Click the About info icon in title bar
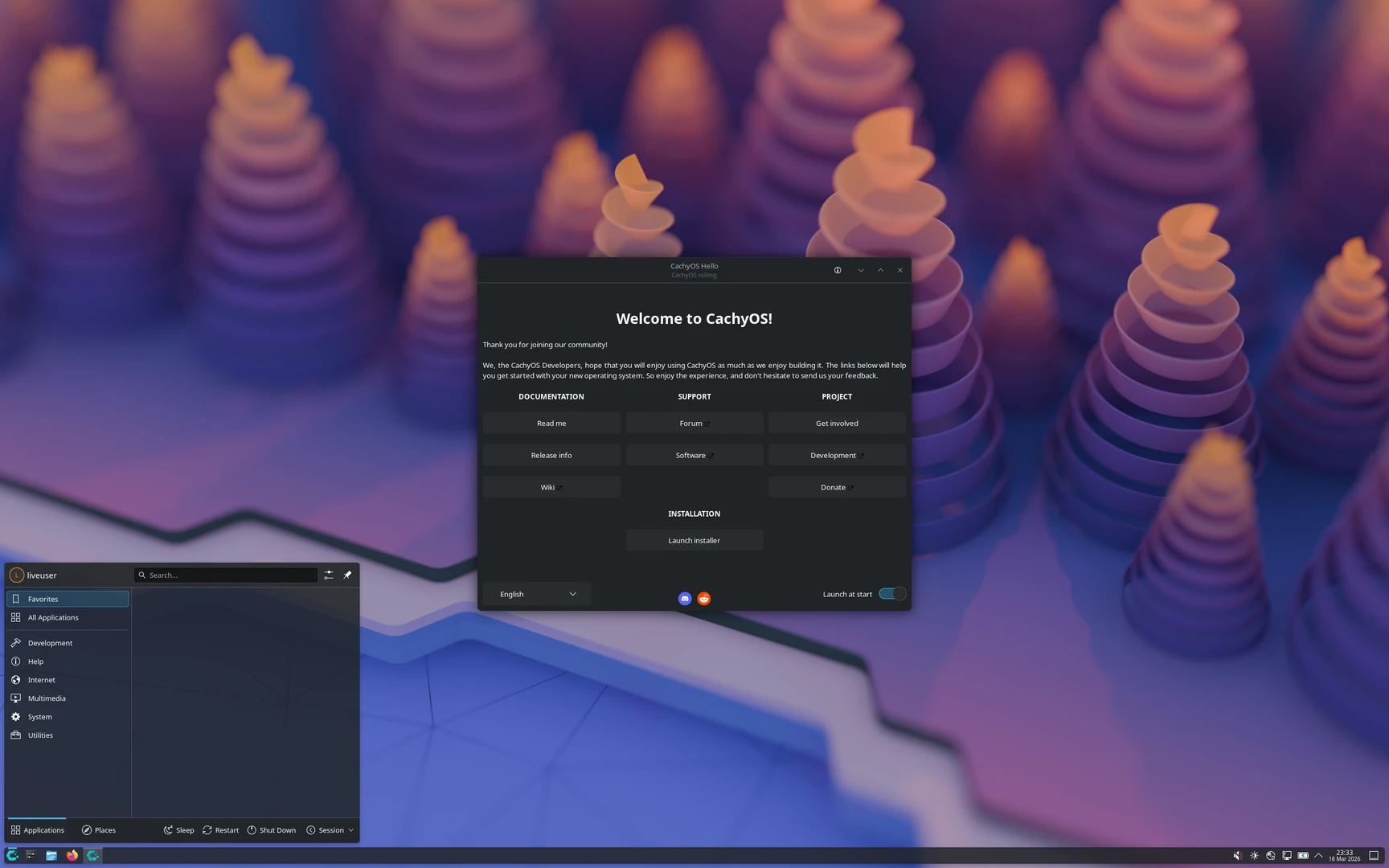The height and width of the screenshot is (868, 1389). 838,270
